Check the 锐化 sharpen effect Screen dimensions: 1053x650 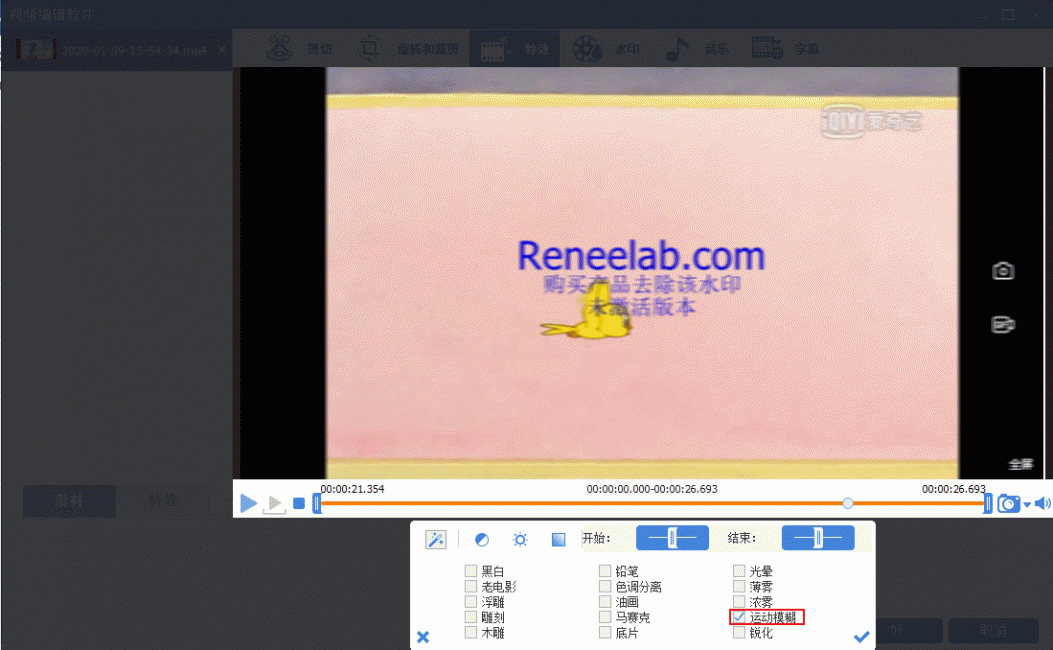[739, 633]
